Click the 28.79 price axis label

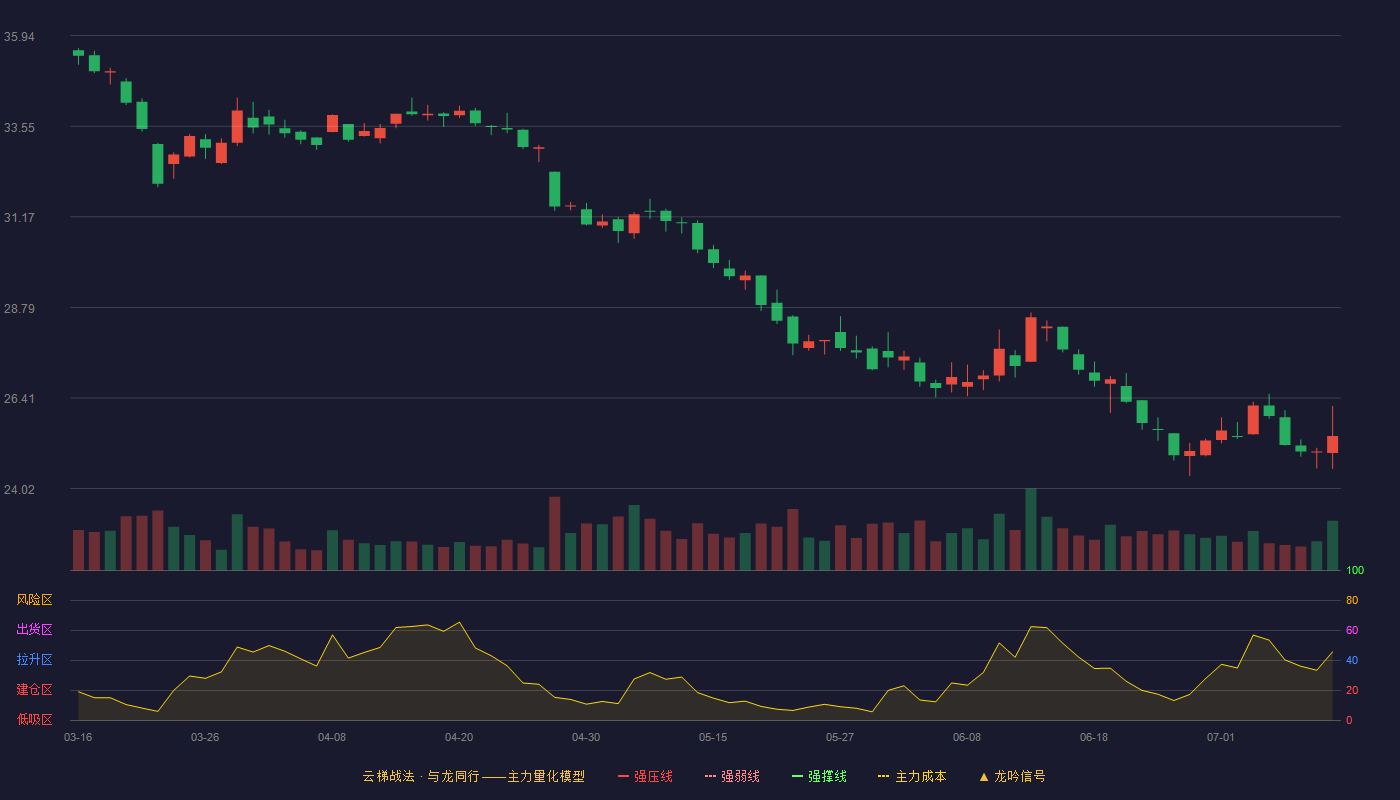point(19,308)
